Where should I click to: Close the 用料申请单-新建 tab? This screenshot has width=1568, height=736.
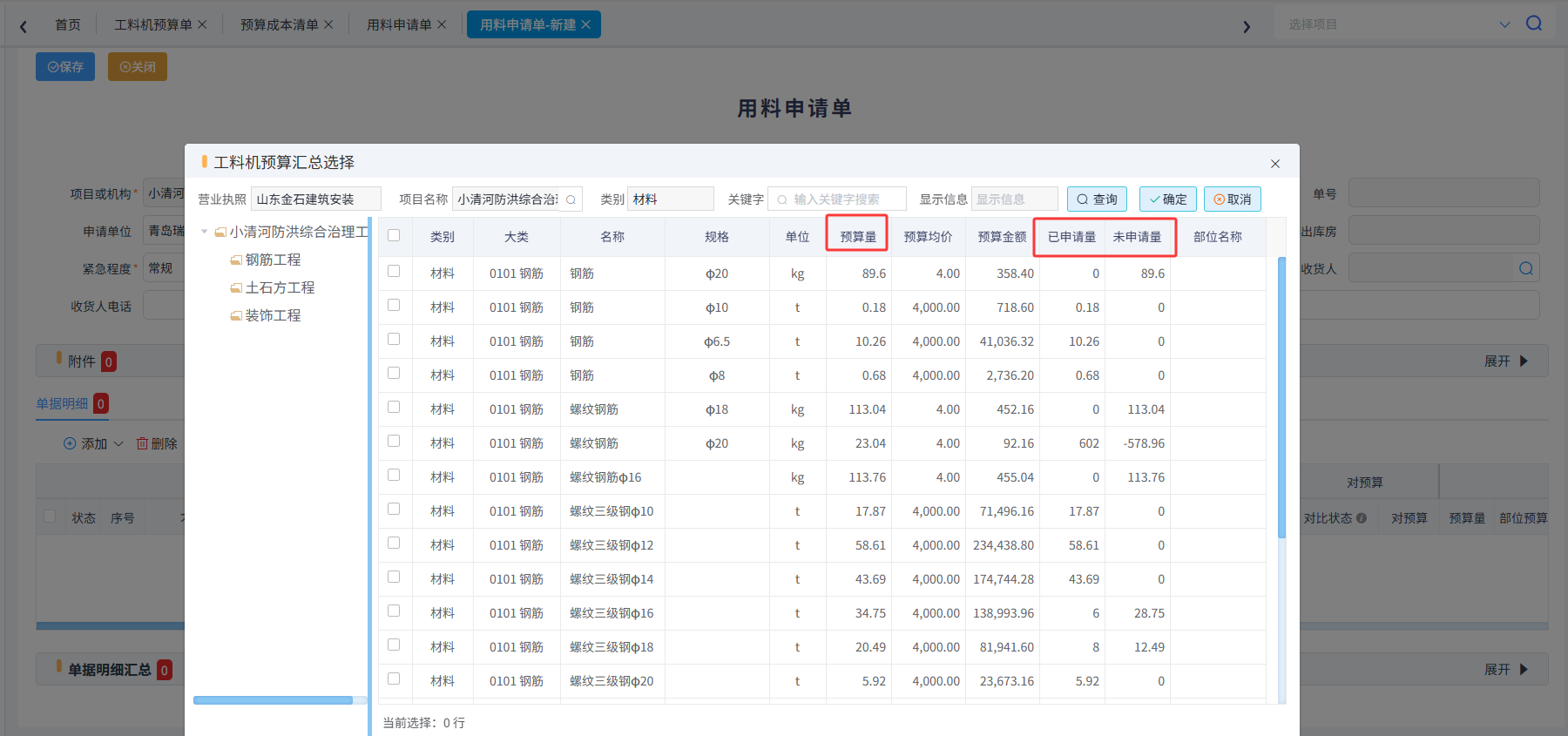[x=585, y=24]
